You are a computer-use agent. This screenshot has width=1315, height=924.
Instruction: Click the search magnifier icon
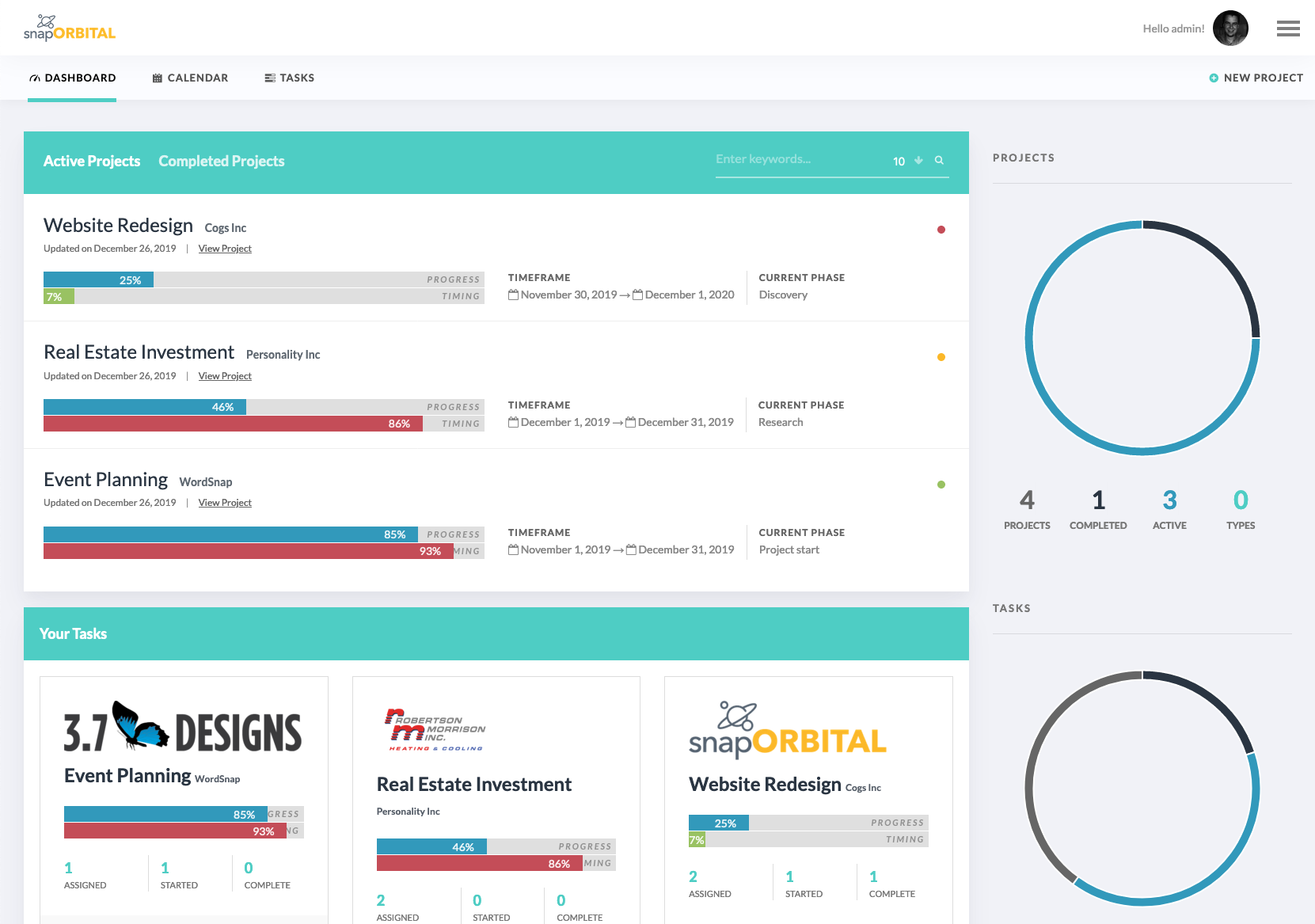939,160
